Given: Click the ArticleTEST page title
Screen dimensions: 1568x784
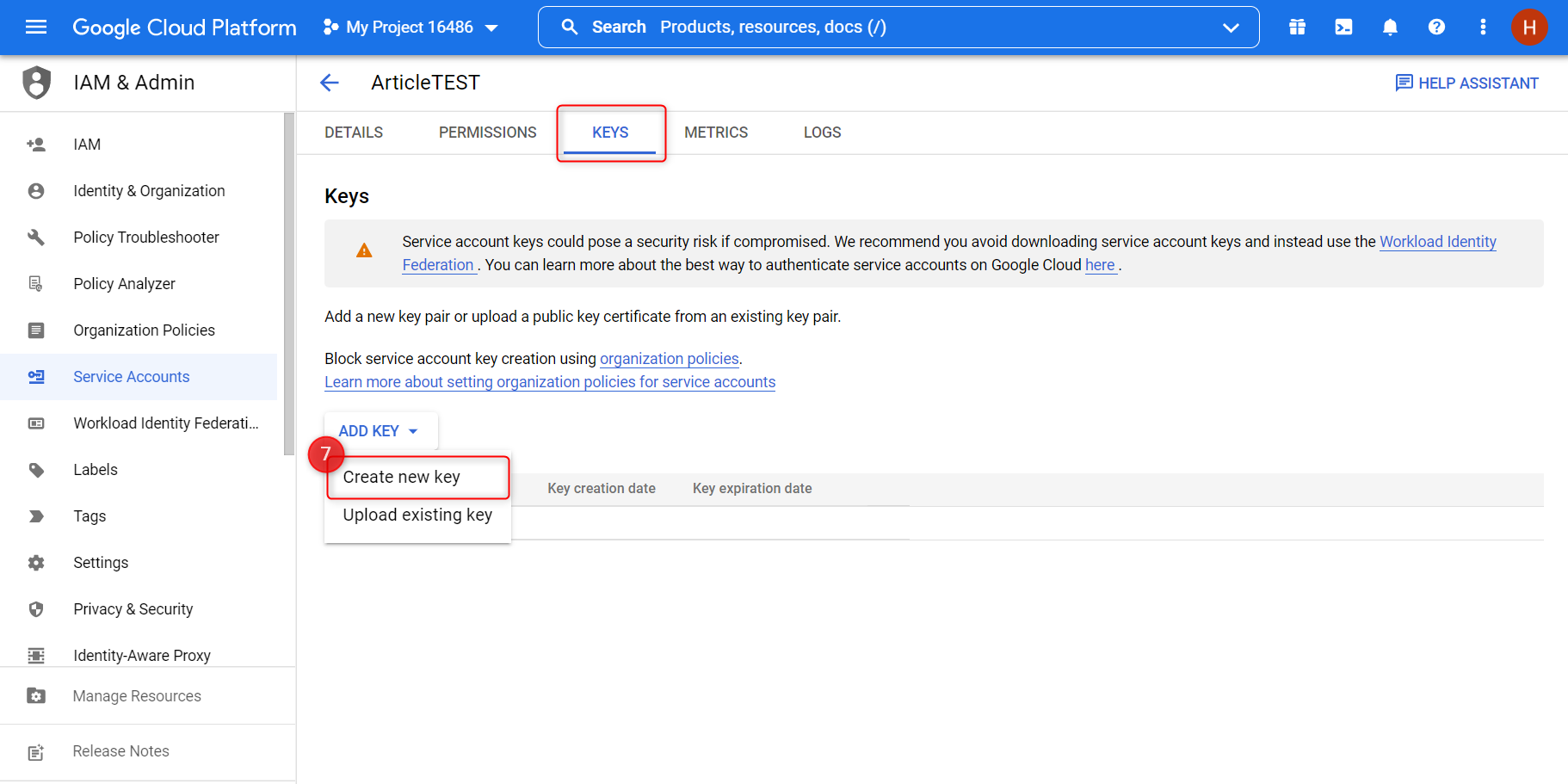Looking at the screenshot, I should pyautogui.click(x=425, y=83).
